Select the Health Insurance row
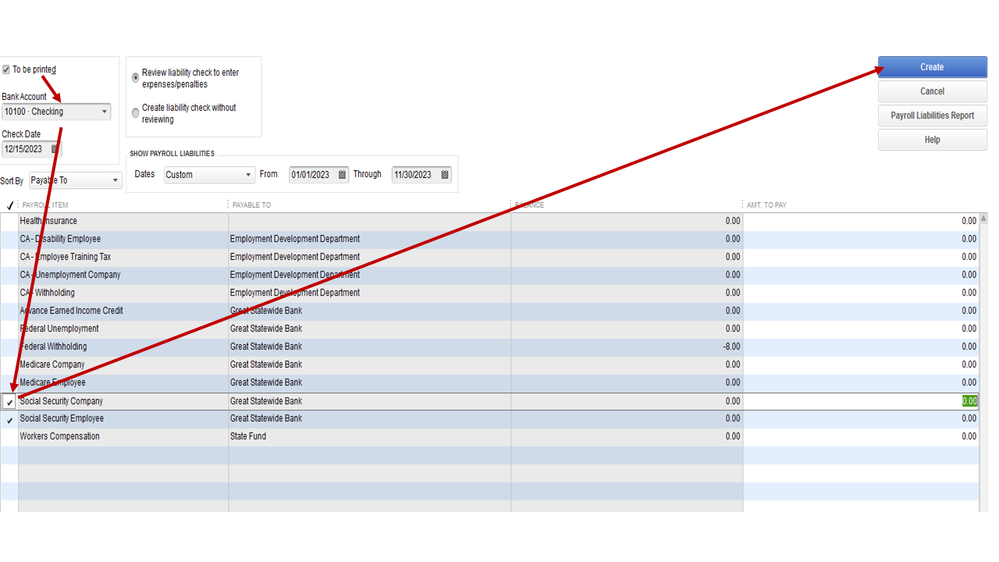999x562 pixels. click(489, 221)
